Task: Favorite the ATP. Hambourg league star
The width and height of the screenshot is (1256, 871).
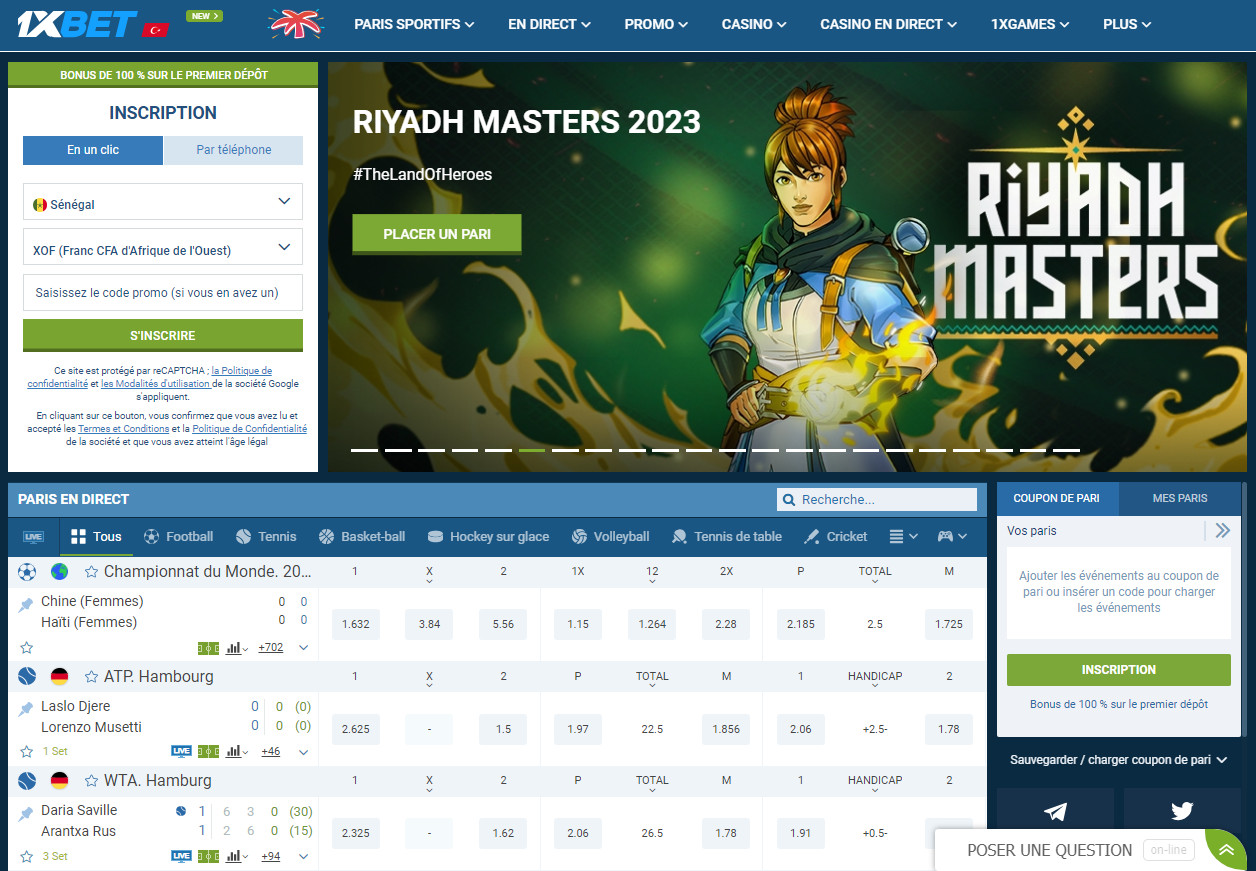Action: (91, 676)
